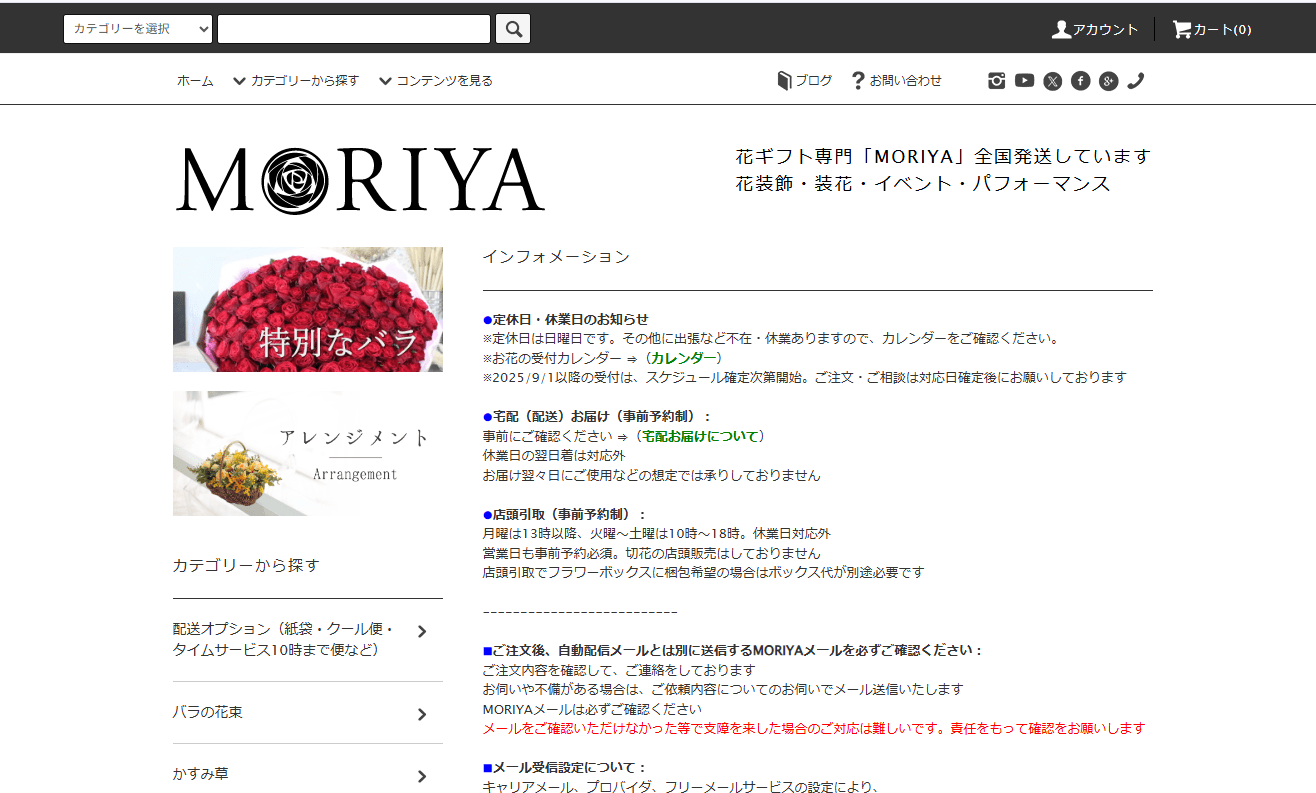1316x793 pixels.
Task: Select the バラの花束 category
Action: pyautogui.click(x=208, y=712)
